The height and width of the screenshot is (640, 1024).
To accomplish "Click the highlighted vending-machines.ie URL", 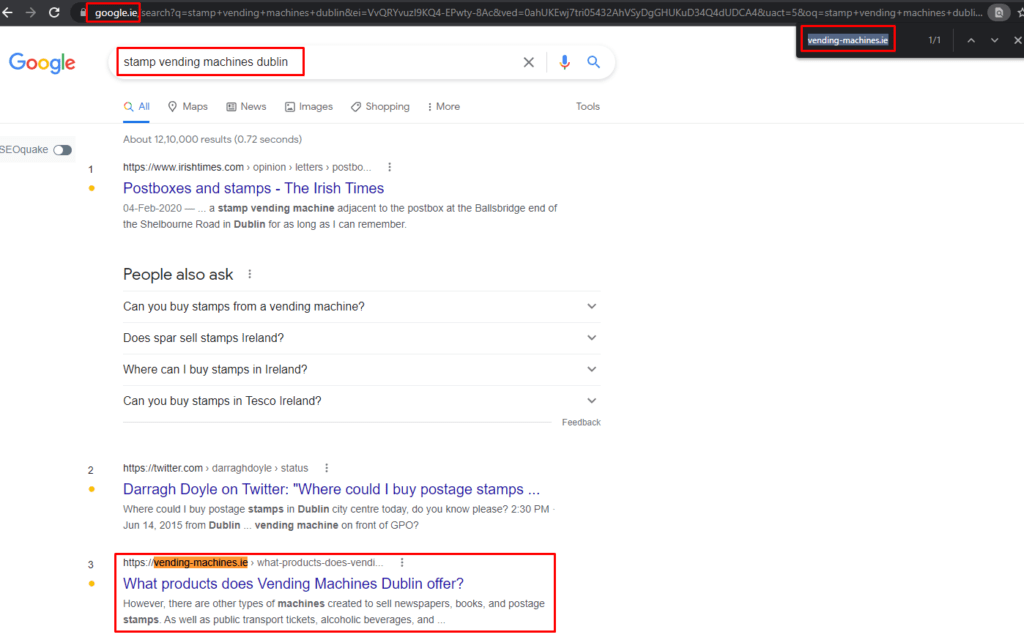I will tap(201, 562).
